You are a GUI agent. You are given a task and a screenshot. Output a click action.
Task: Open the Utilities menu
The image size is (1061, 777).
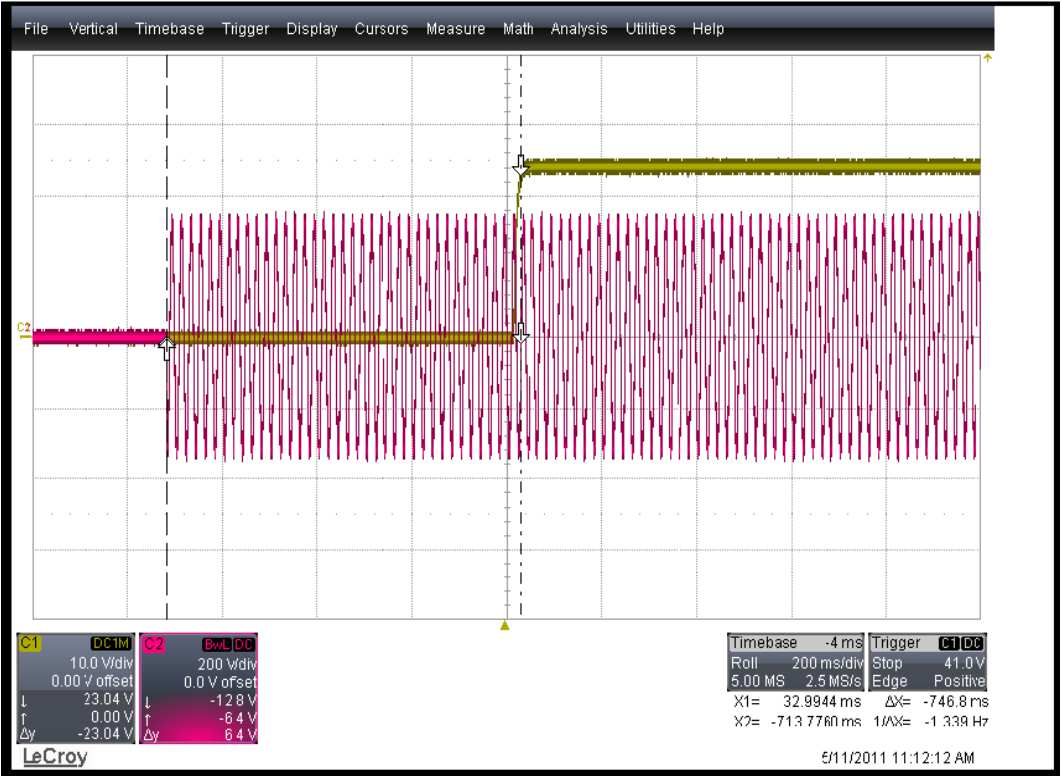click(x=650, y=29)
